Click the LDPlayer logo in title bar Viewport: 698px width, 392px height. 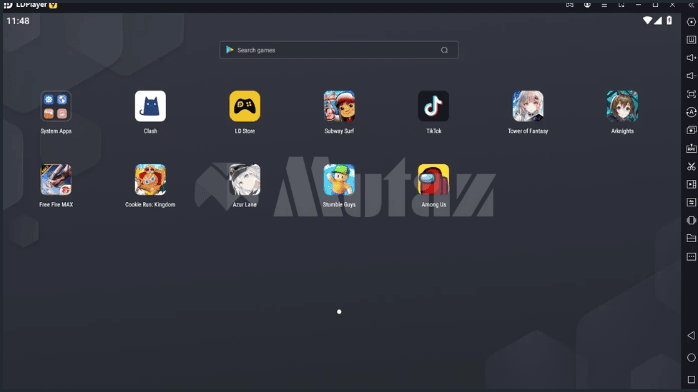8,5
